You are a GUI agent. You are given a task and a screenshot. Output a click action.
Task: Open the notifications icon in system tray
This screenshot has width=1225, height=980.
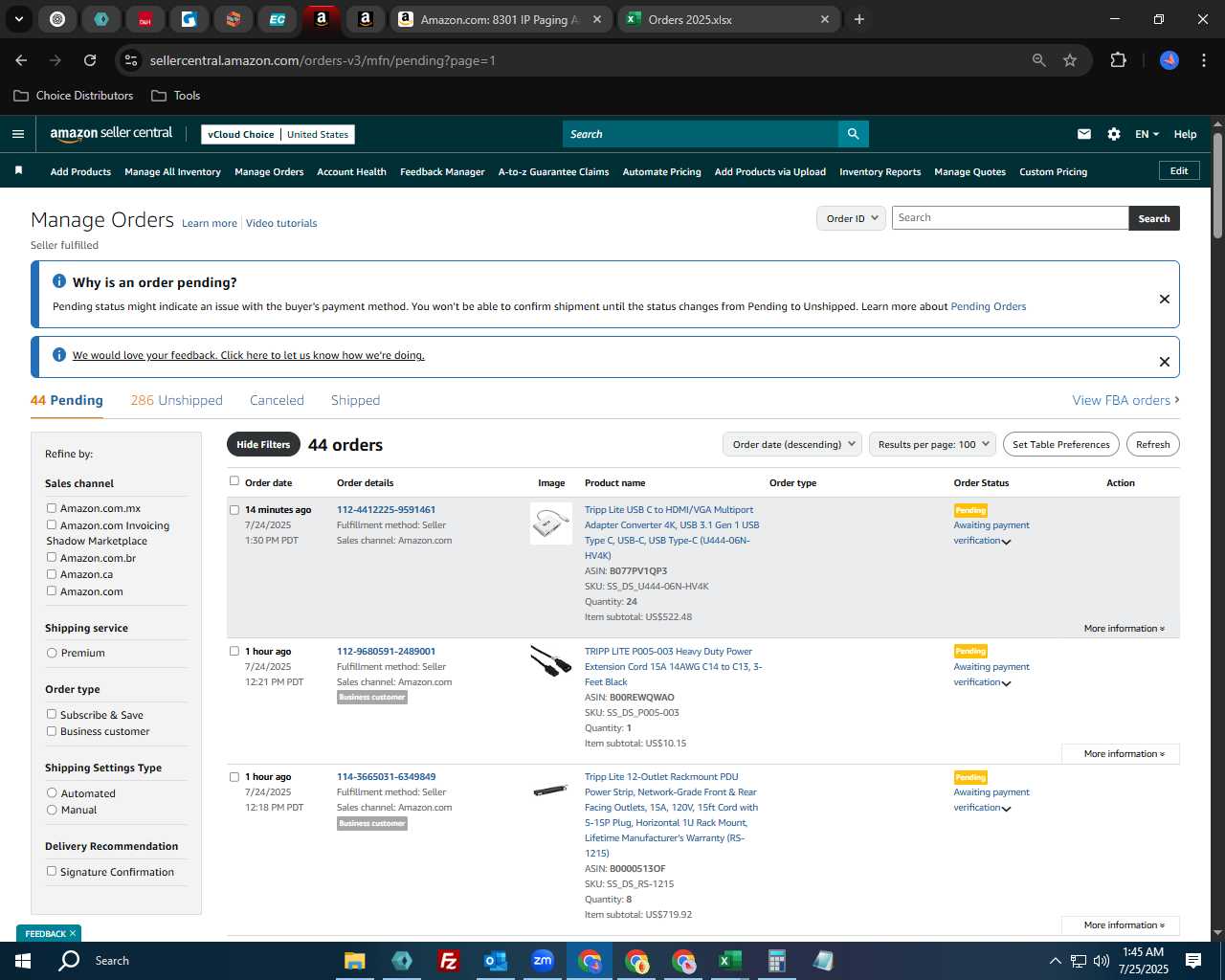point(1193,961)
